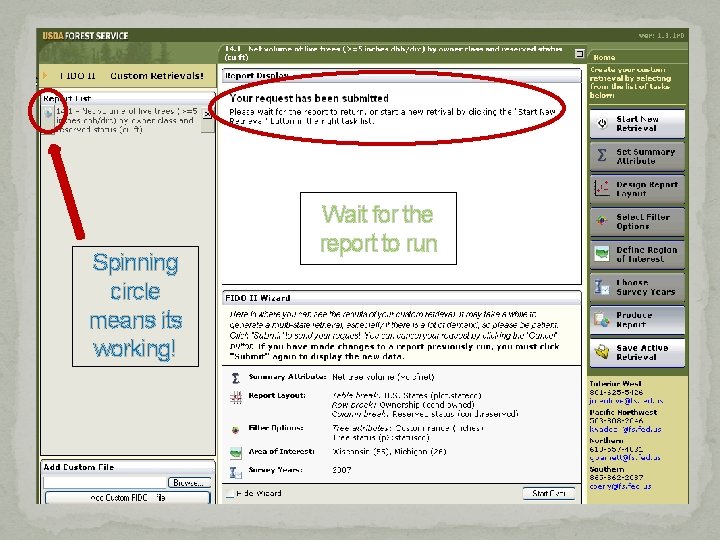Image resolution: width=720 pixels, height=540 pixels.
Task: Open Choose Survey Years task
Action: [637, 287]
